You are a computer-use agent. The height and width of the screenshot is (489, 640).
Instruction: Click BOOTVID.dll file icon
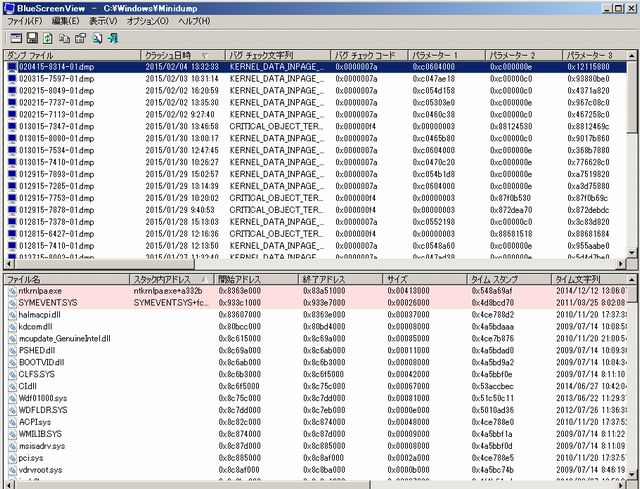[x=12, y=362]
